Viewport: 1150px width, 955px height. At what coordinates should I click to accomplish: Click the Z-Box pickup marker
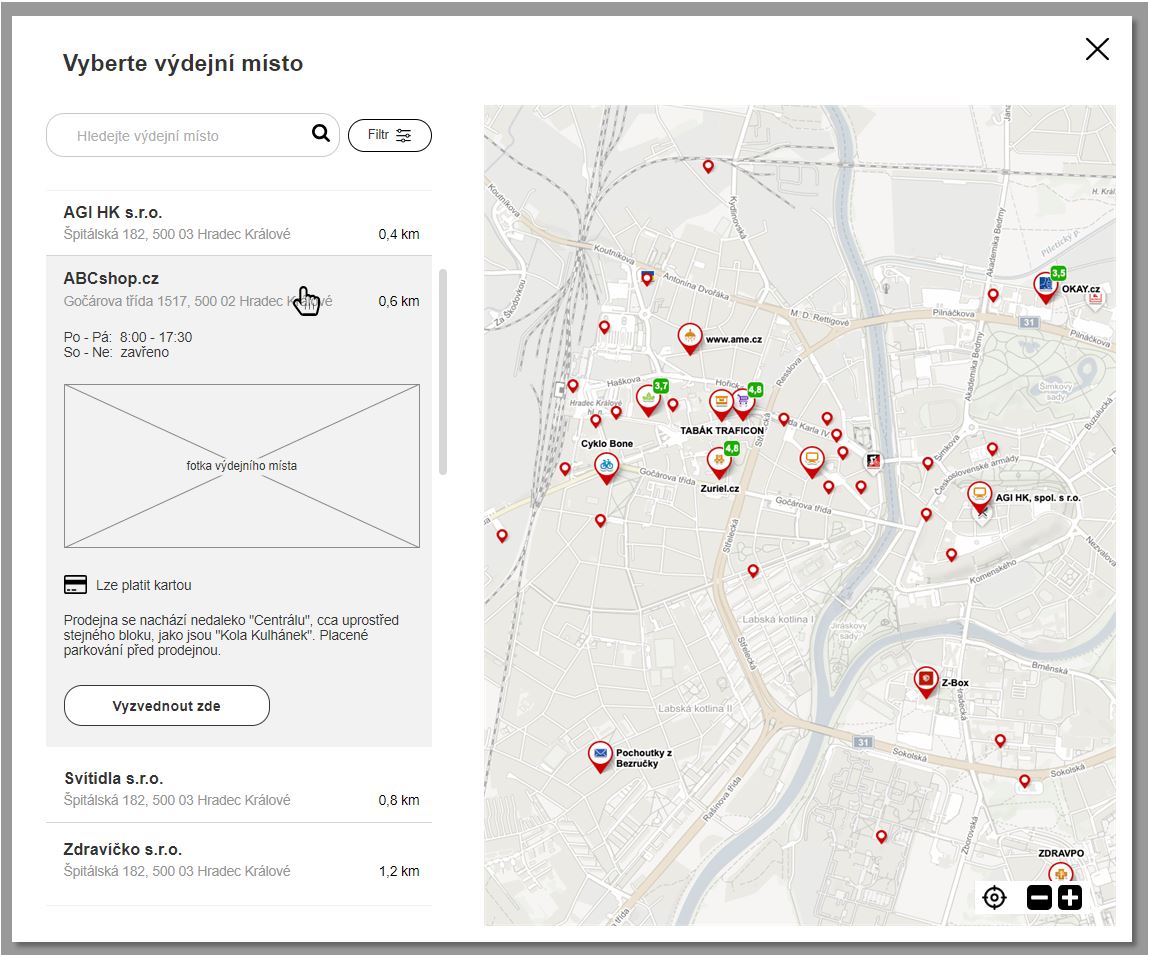click(x=926, y=682)
